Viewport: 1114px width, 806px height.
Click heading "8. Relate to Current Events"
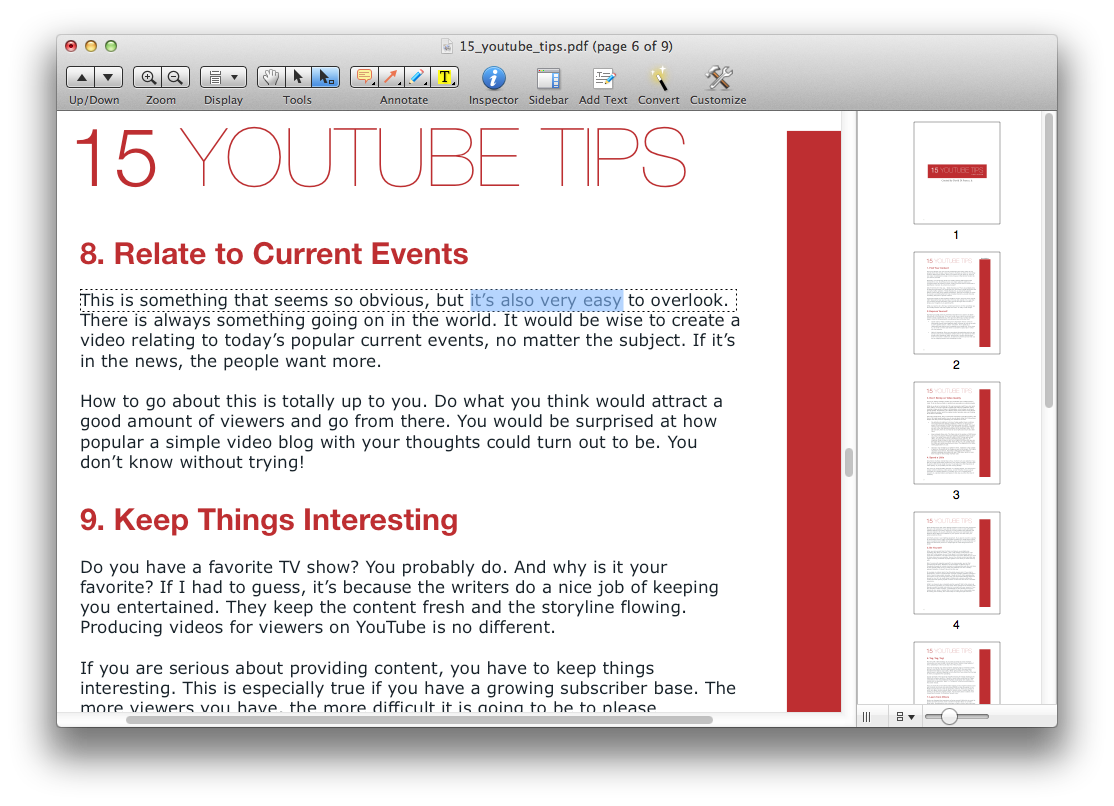click(x=274, y=254)
